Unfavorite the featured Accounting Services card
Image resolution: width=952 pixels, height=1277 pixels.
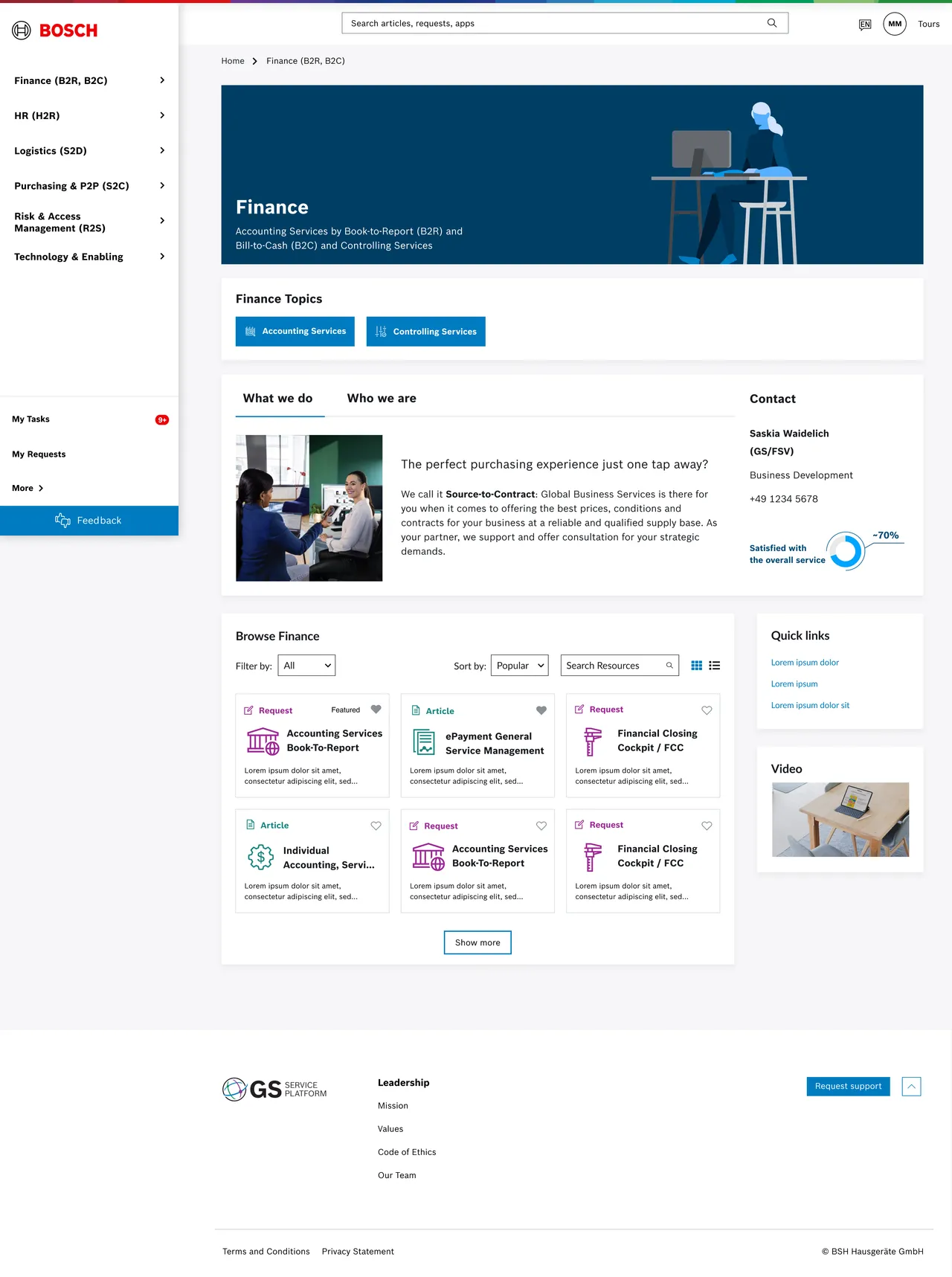point(376,710)
